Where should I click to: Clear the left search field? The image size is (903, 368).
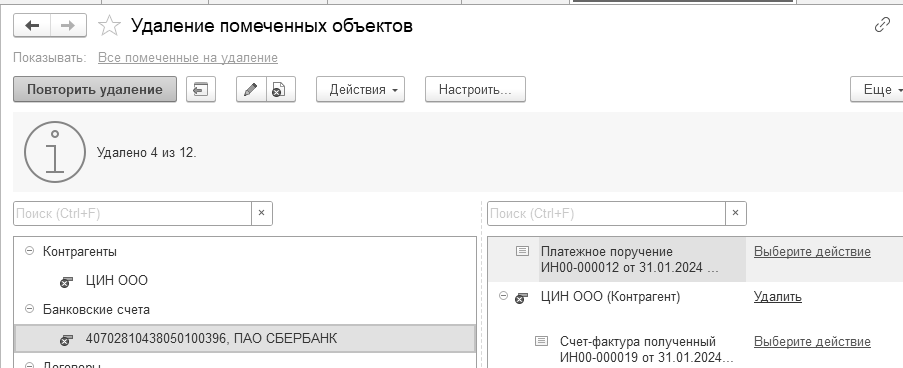261,214
